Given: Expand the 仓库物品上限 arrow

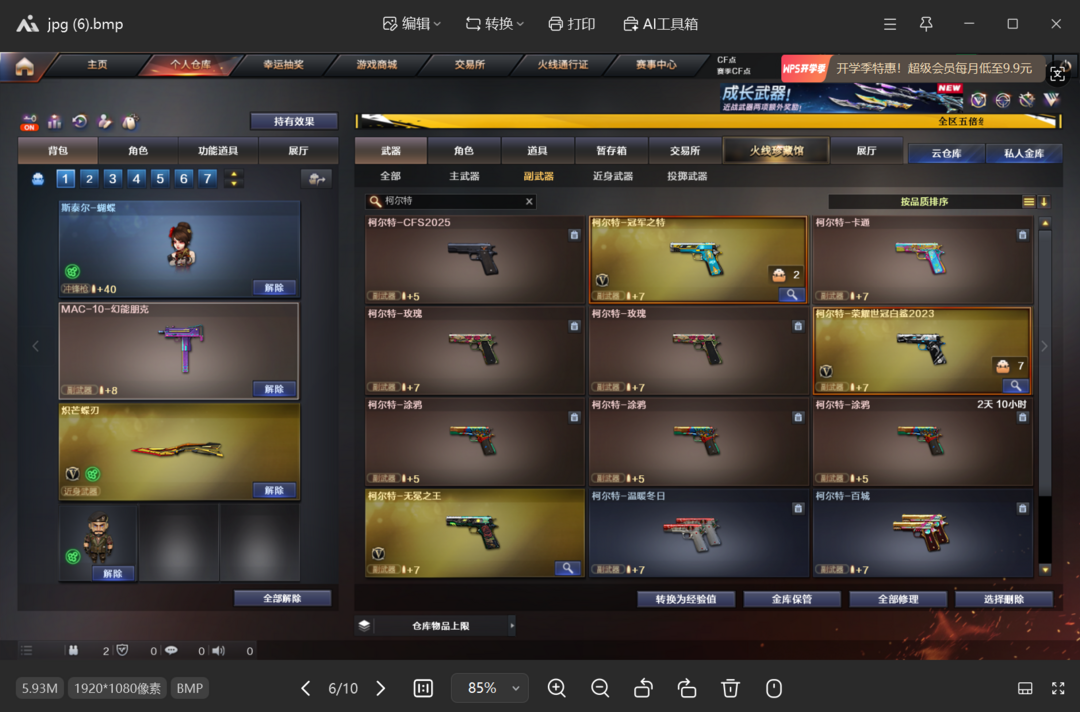Looking at the screenshot, I should [x=512, y=625].
